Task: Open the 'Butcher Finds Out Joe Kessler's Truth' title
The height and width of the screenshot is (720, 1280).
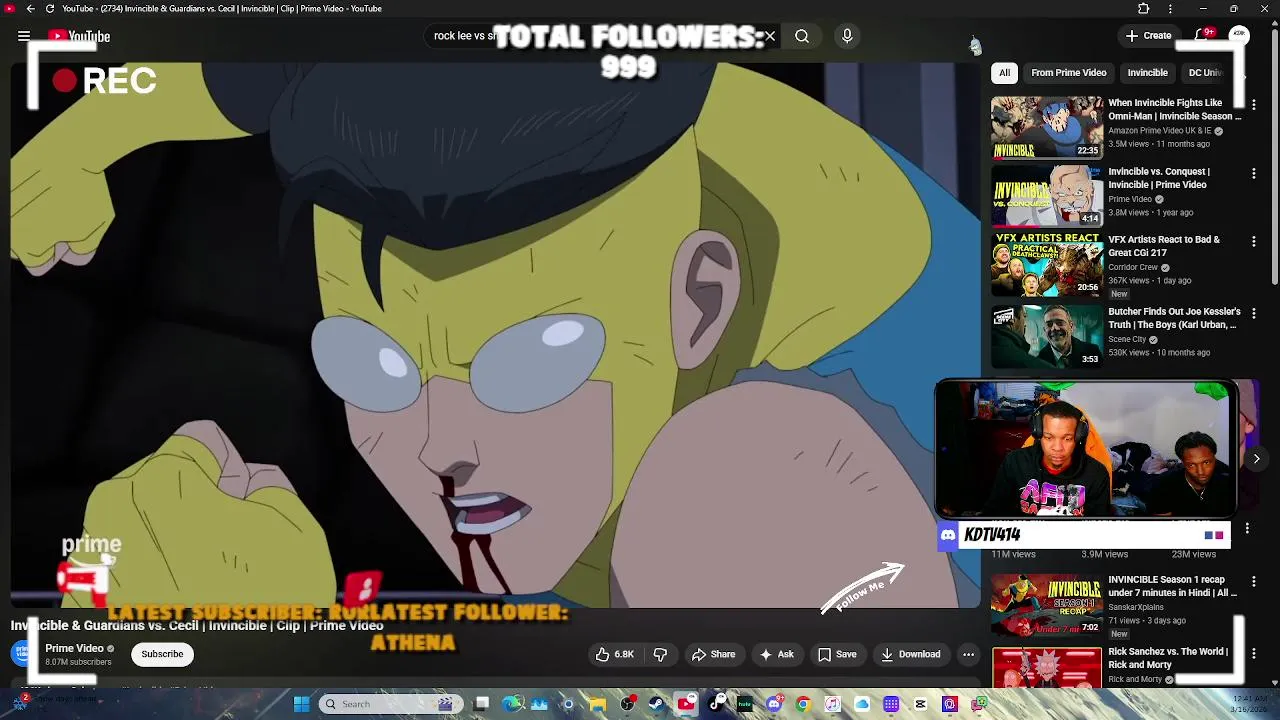Action: point(1174,318)
